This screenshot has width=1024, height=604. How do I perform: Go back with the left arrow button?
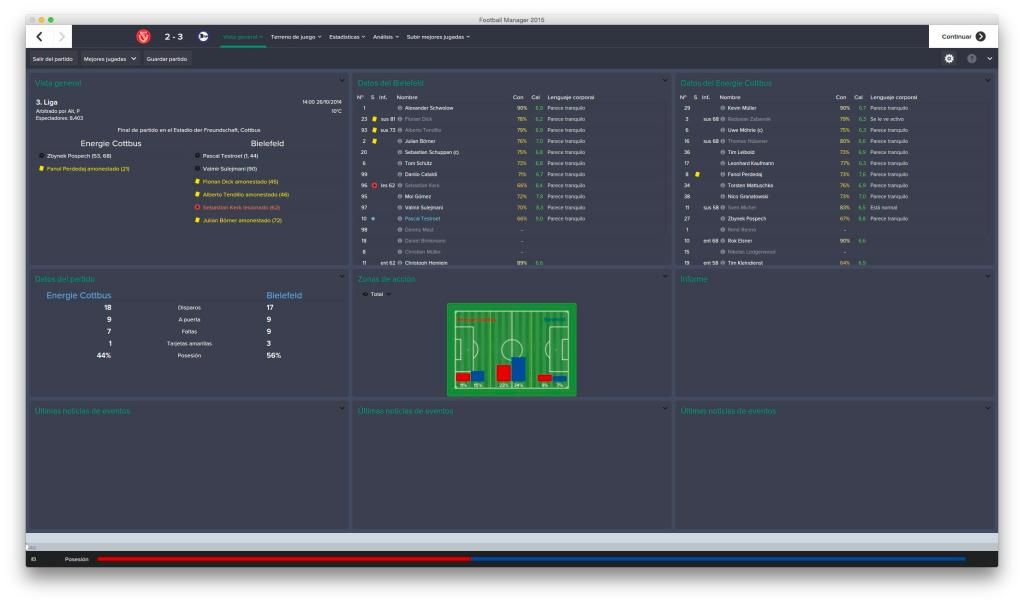coord(40,37)
